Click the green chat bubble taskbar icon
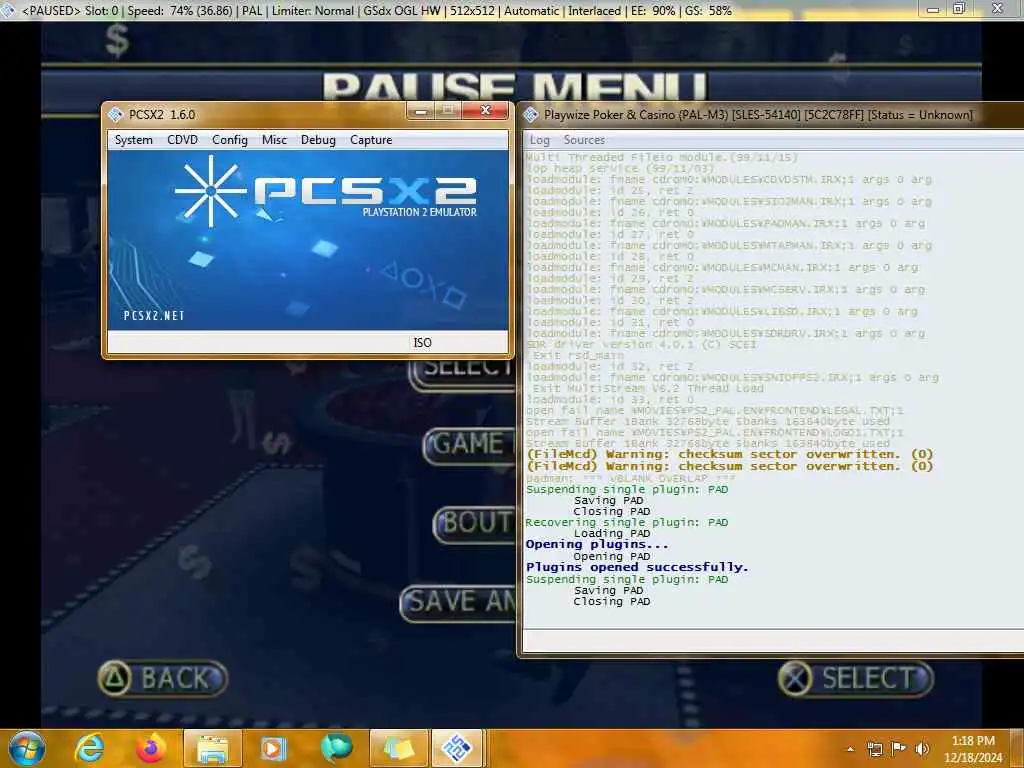The height and width of the screenshot is (768, 1024). click(x=336, y=748)
